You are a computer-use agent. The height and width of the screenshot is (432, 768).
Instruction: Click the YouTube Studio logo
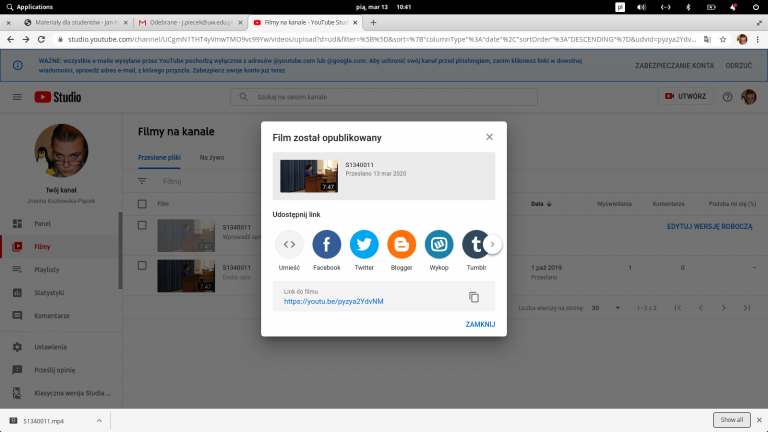coord(58,97)
